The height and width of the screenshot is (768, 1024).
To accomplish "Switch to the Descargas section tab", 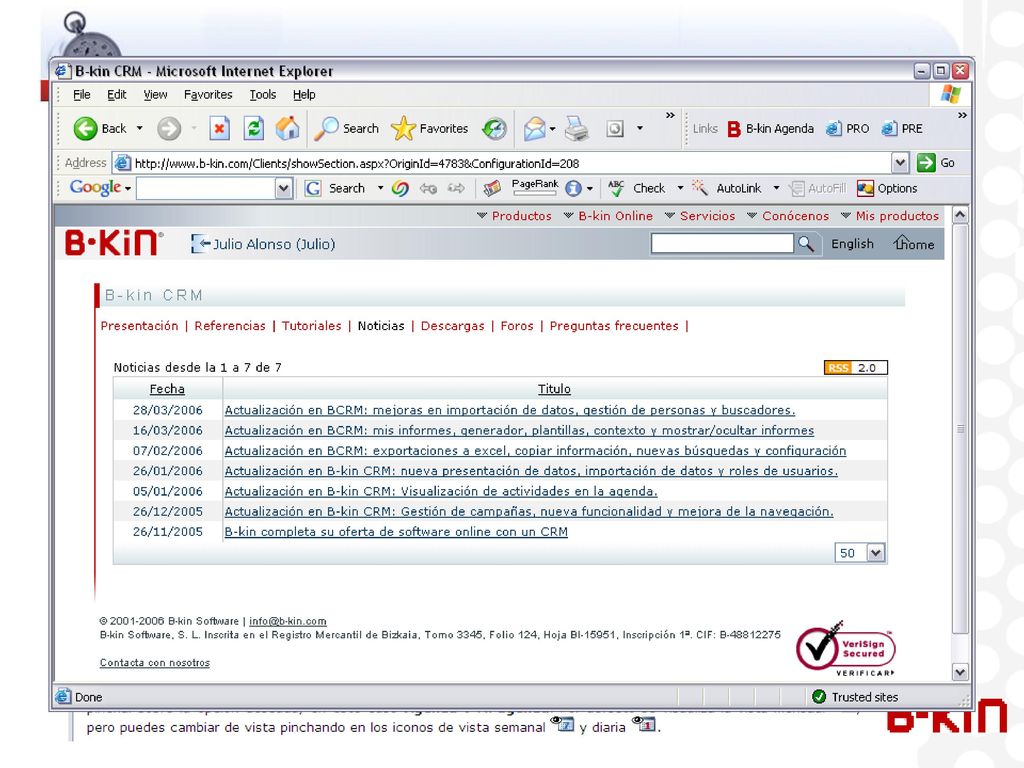I will [x=453, y=326].
